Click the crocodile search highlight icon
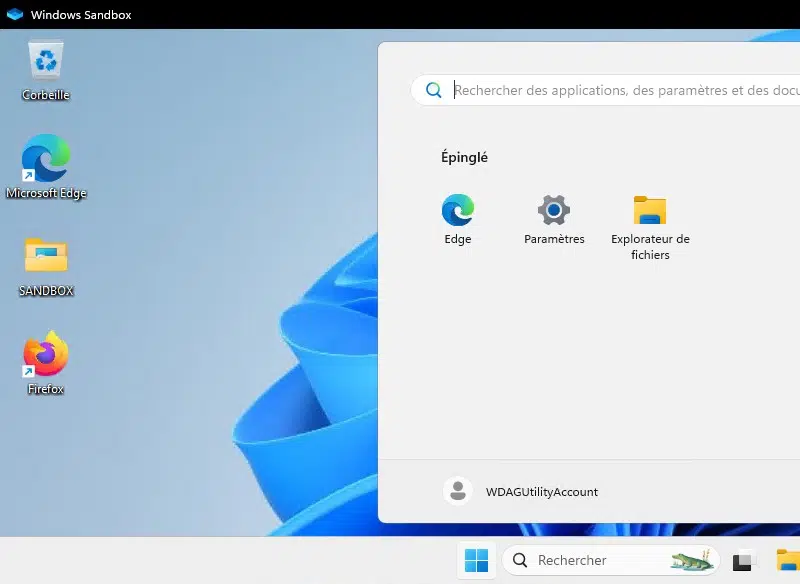 pos(691,561)
